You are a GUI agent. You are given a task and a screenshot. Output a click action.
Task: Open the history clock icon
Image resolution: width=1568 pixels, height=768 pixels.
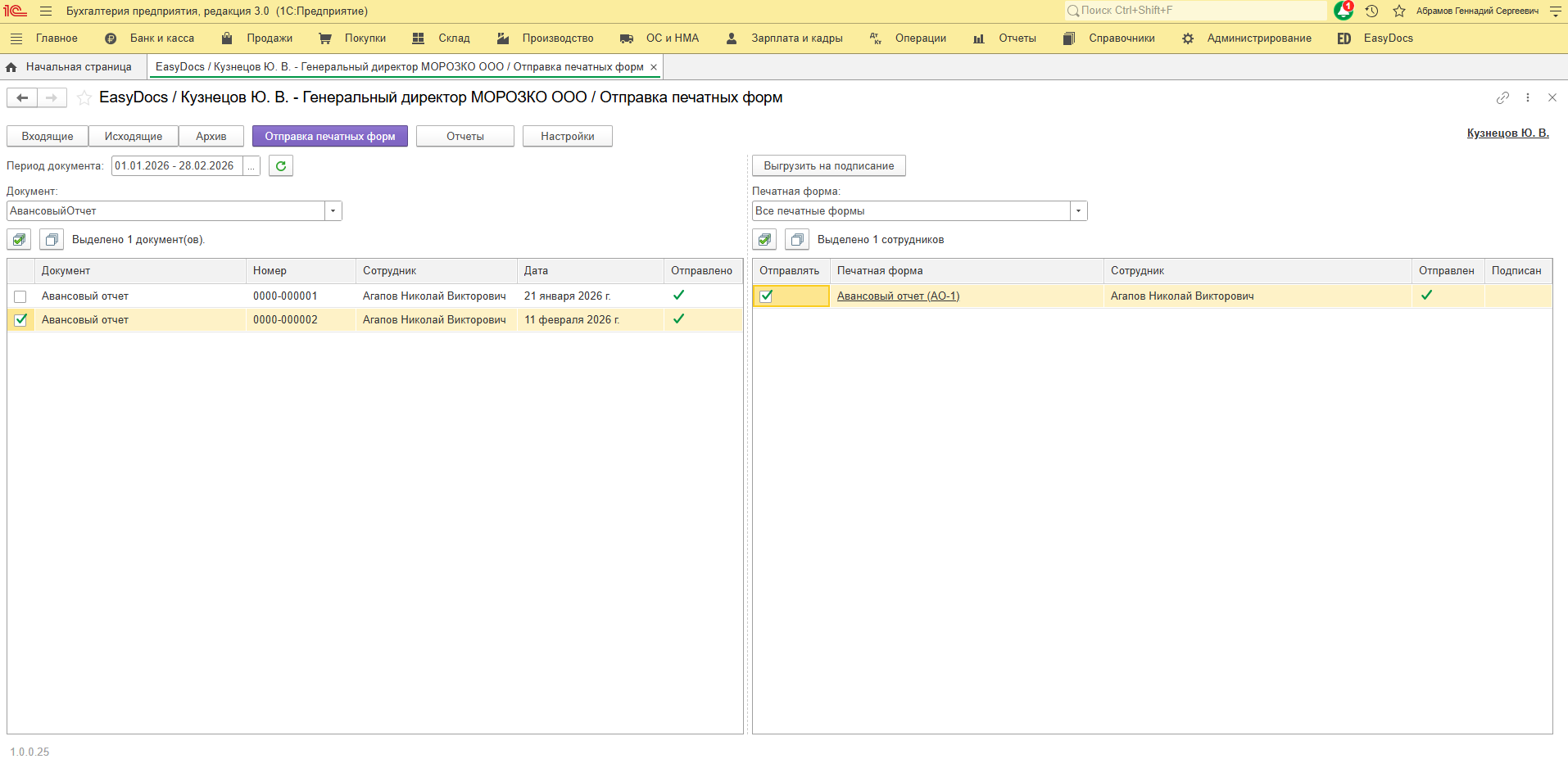coord(1371,11)
